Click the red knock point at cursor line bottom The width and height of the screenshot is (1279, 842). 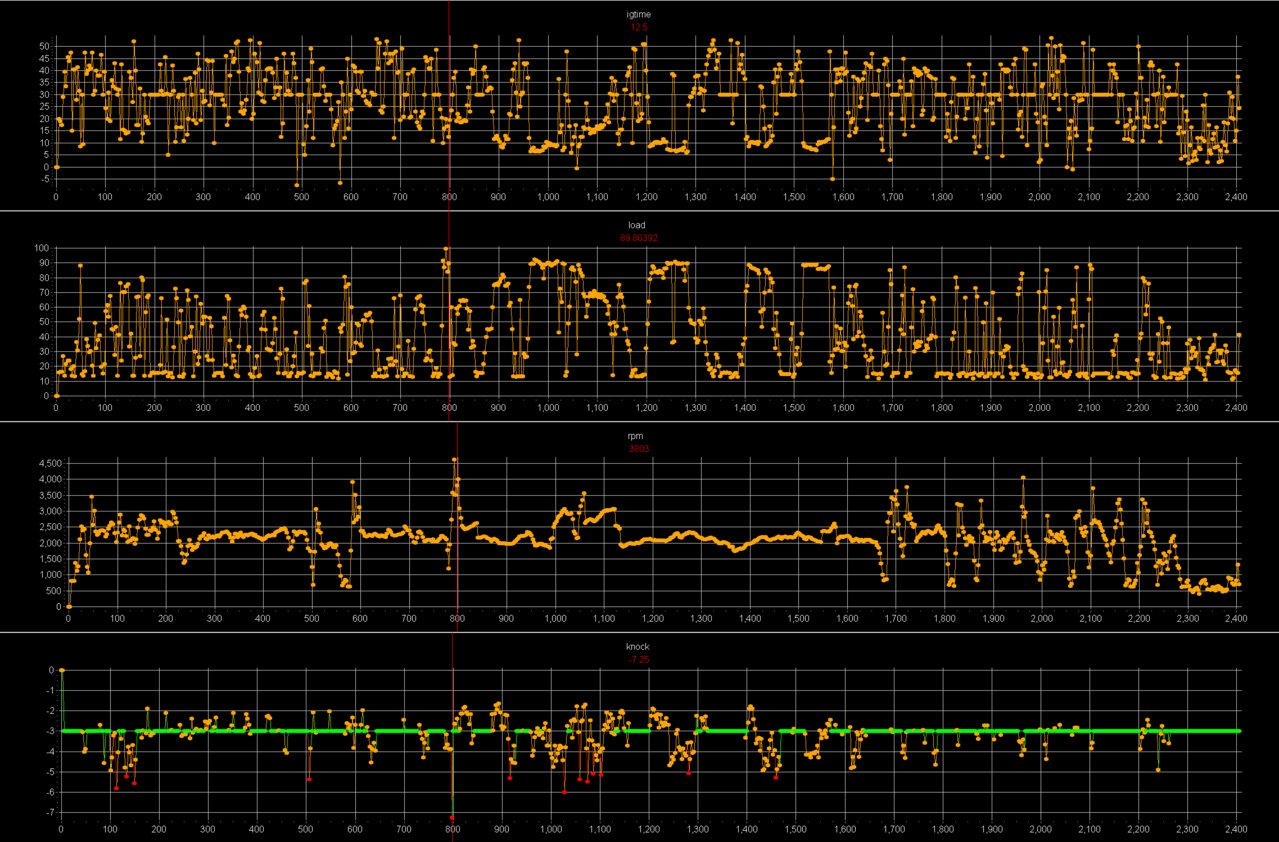pyautogui.click(x=452, y=818)
